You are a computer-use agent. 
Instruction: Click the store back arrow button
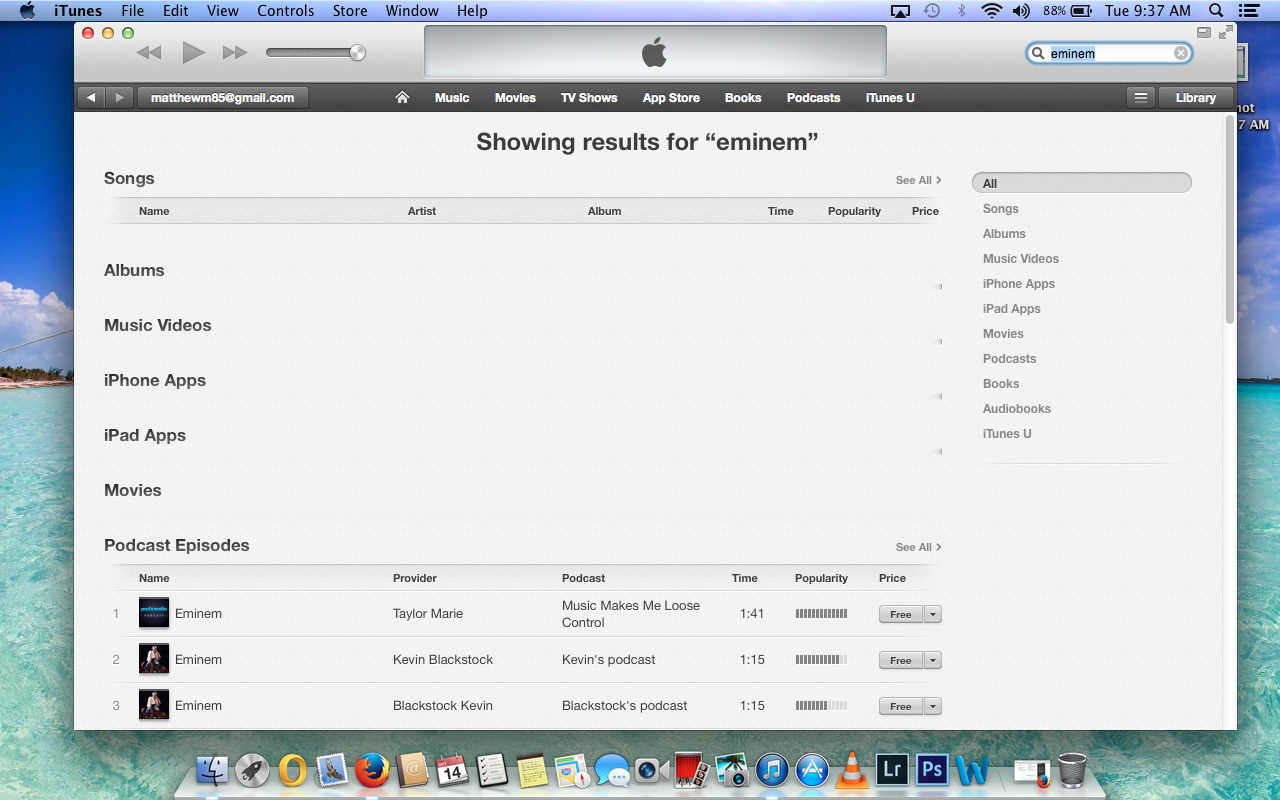click(x=91, y=97)
